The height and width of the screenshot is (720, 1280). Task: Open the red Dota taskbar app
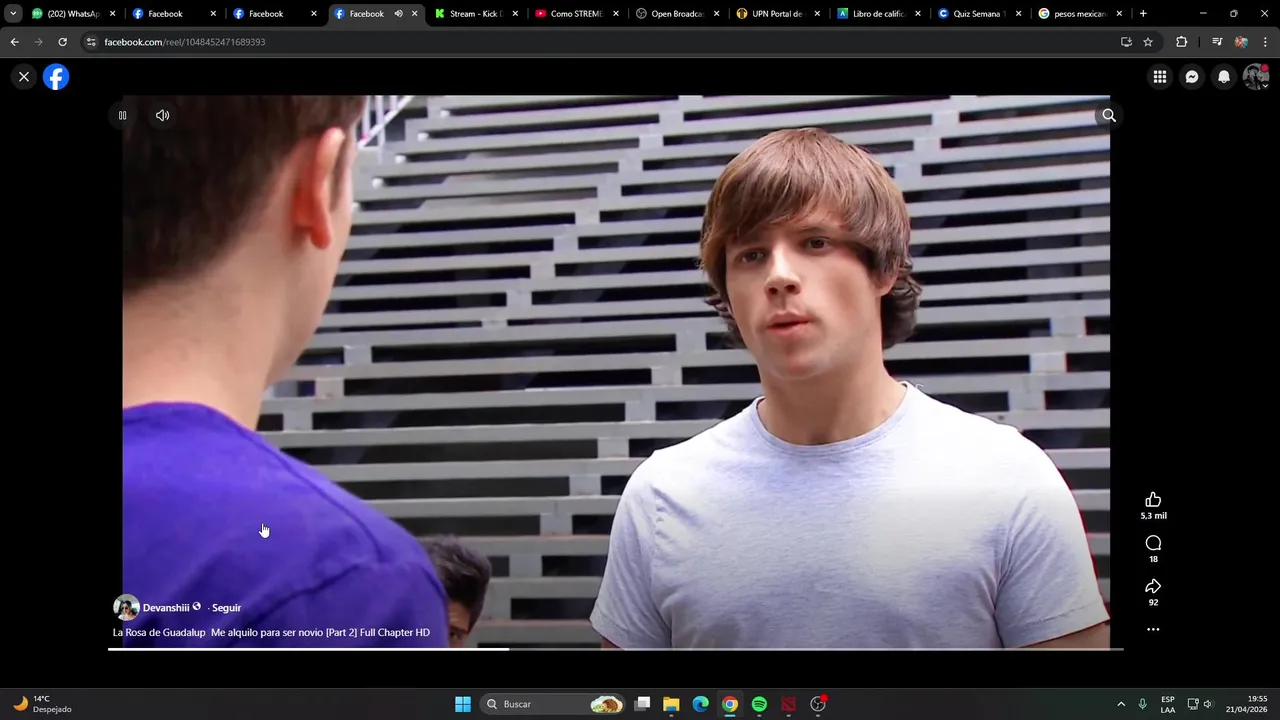789,704
